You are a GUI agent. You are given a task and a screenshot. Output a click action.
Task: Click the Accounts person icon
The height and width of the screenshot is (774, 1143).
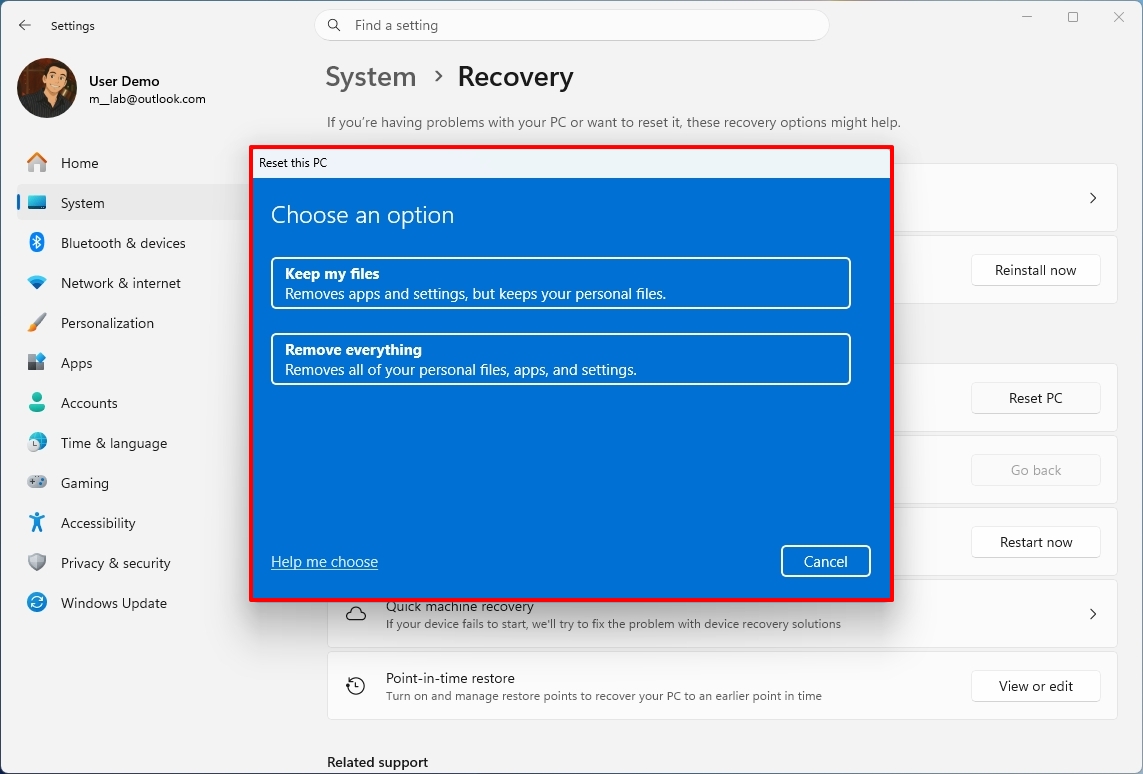[36, 402]
